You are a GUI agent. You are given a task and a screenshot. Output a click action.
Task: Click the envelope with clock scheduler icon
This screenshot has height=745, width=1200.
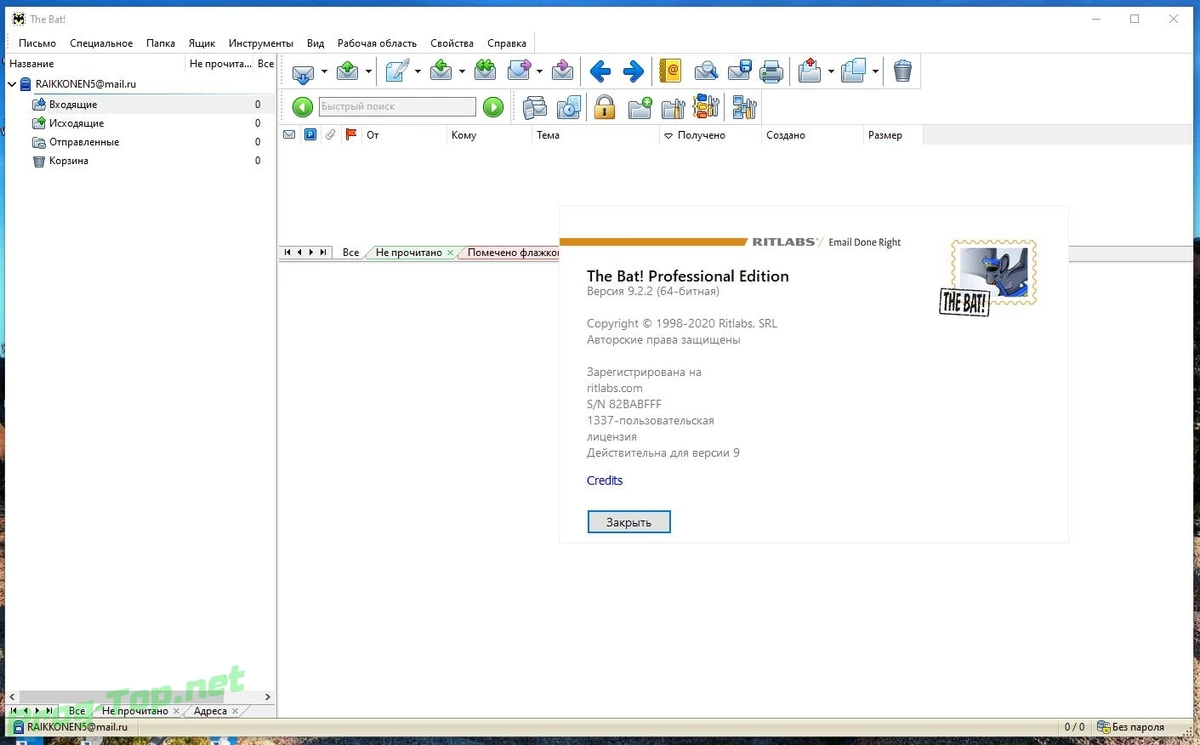coord(569,107)
